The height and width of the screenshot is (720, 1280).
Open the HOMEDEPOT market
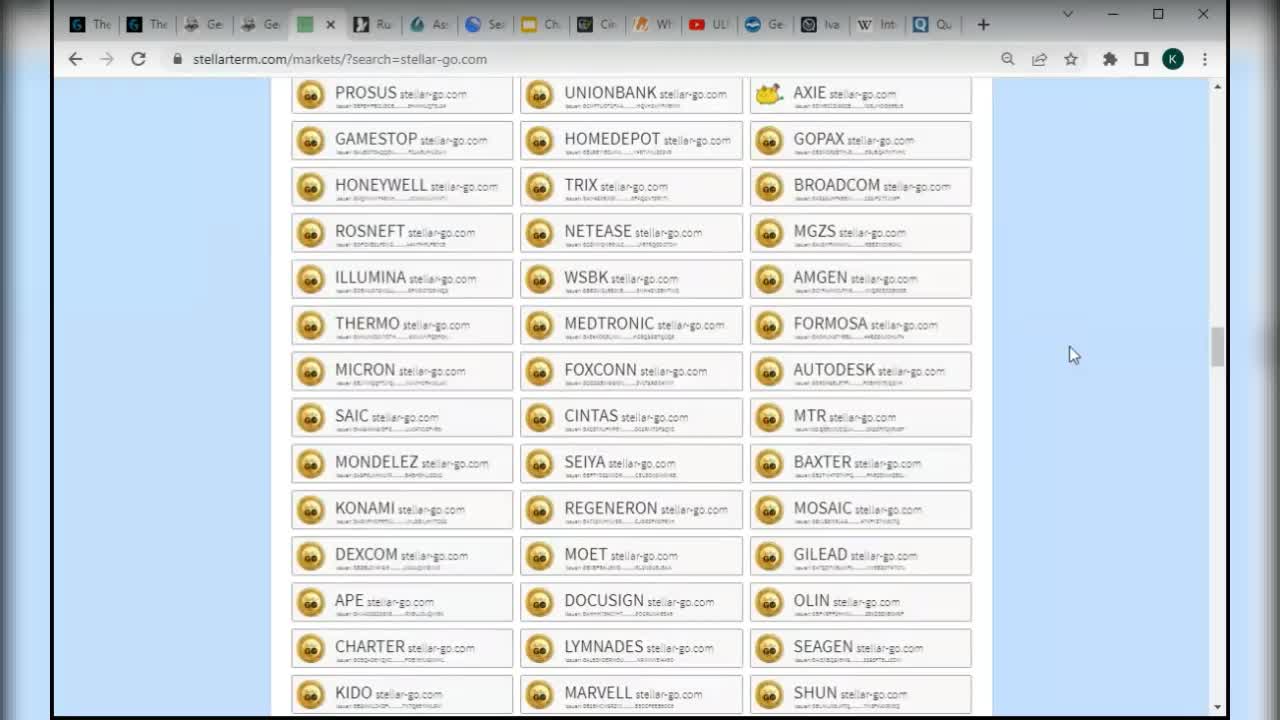click(631, 141)
